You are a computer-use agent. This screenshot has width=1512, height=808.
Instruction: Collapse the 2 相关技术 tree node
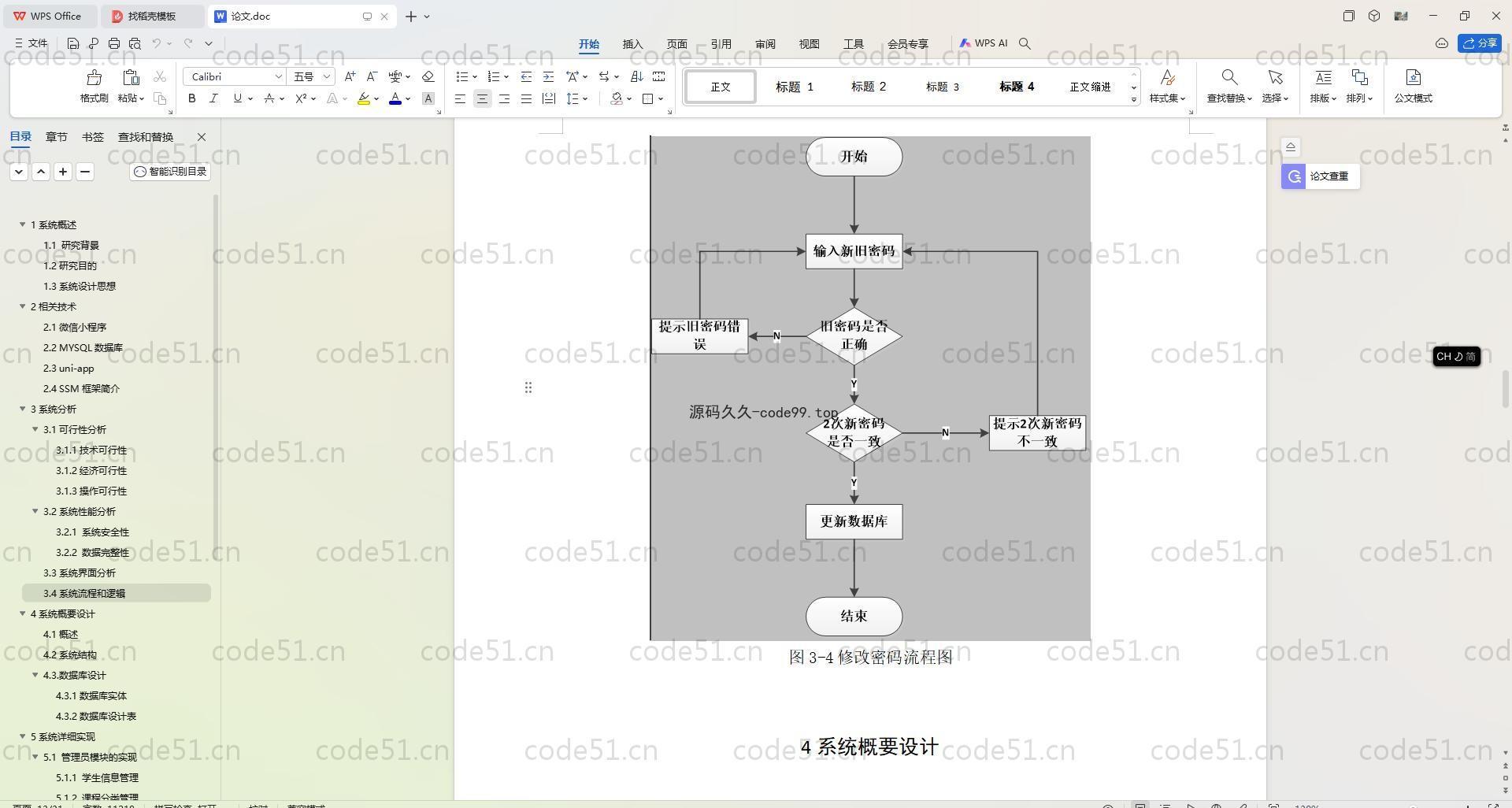(x=23, y=306)
